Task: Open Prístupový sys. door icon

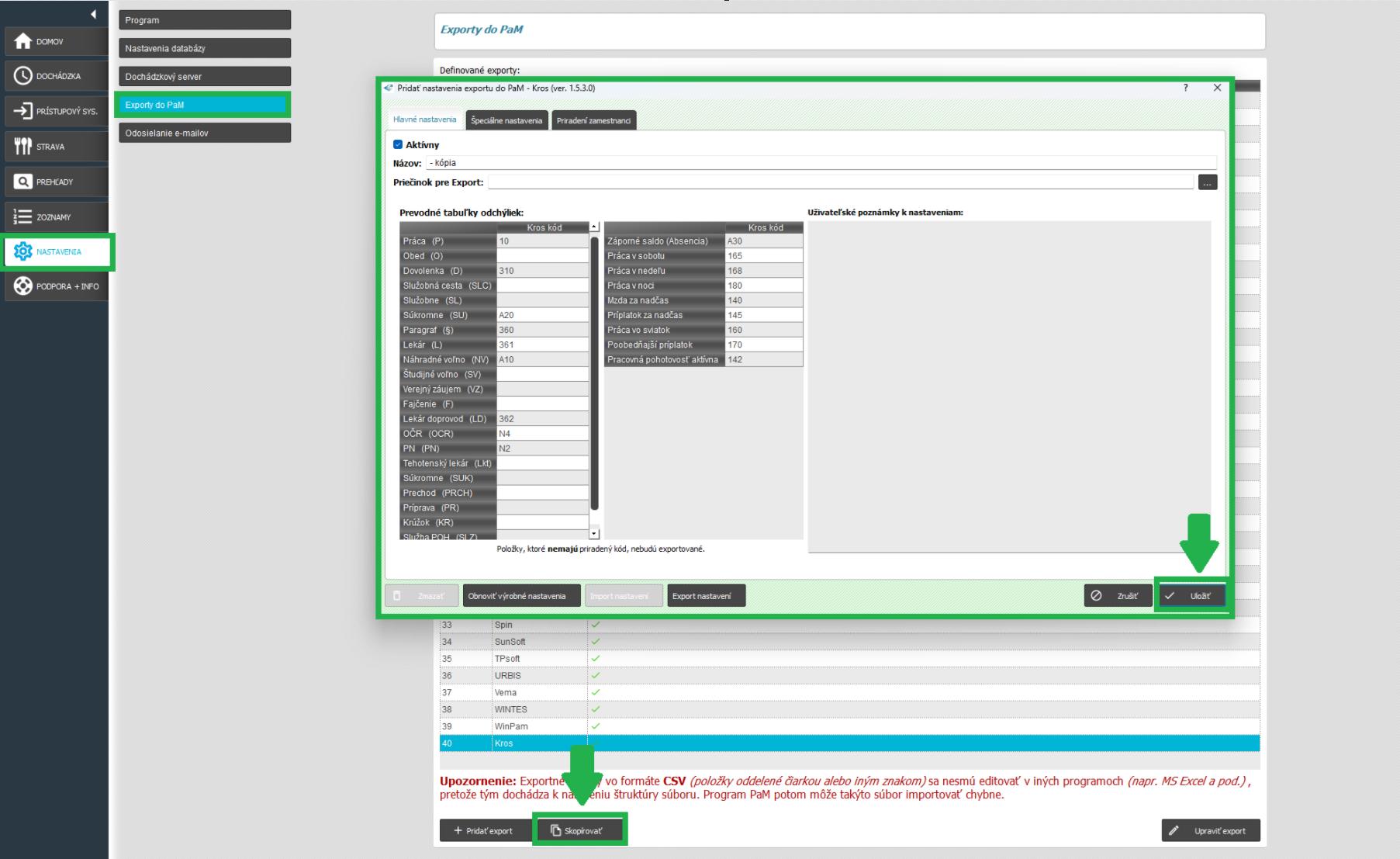Action: (x=23, y=111)
